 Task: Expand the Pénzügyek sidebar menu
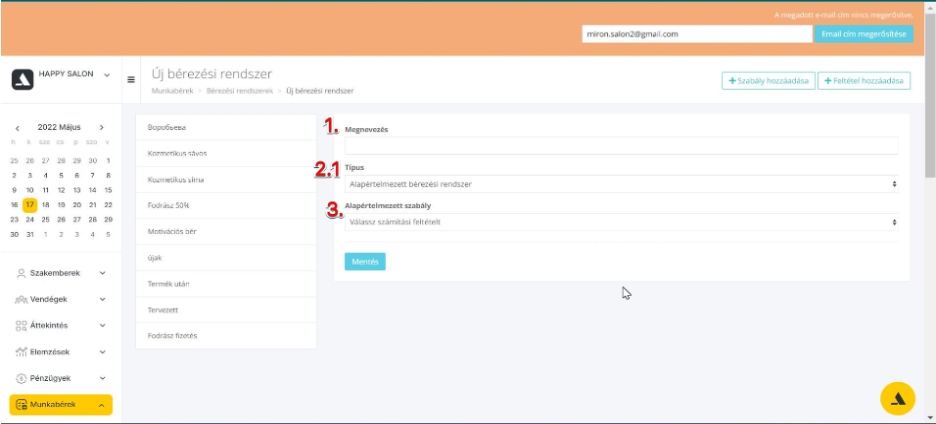click(x=61, y=378)
